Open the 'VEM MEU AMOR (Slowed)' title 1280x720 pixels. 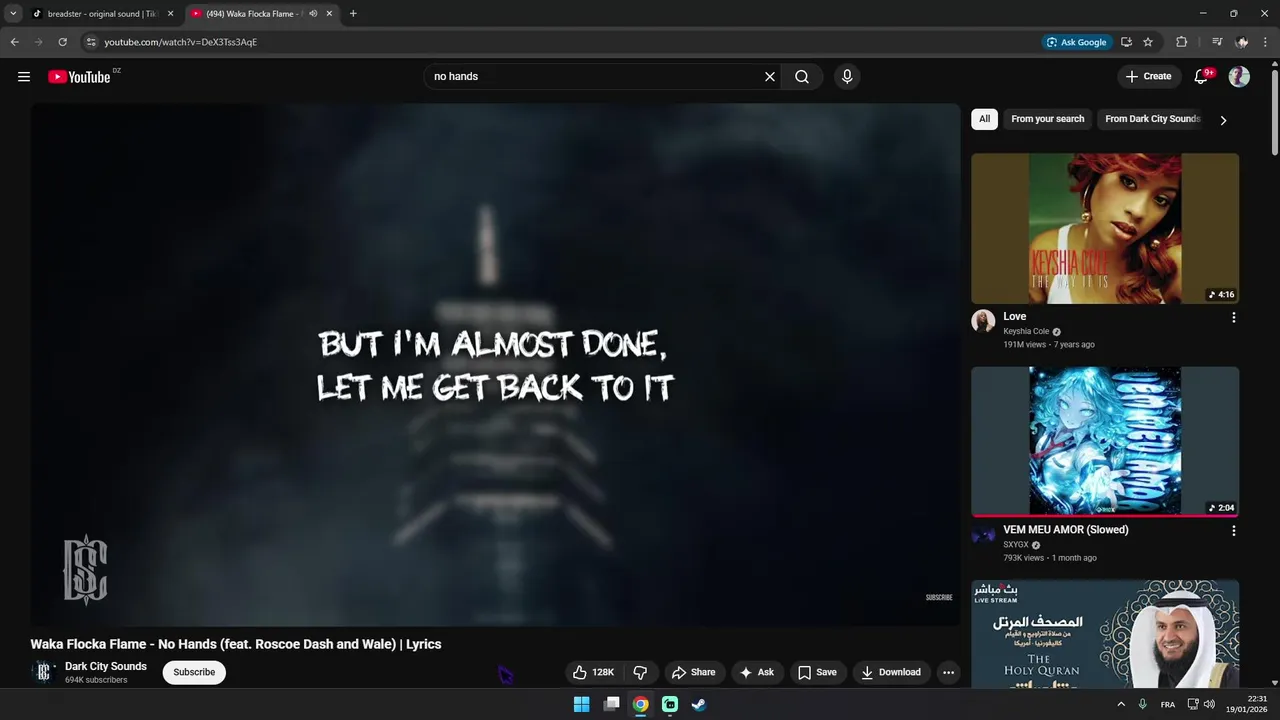pos(1066,530)
